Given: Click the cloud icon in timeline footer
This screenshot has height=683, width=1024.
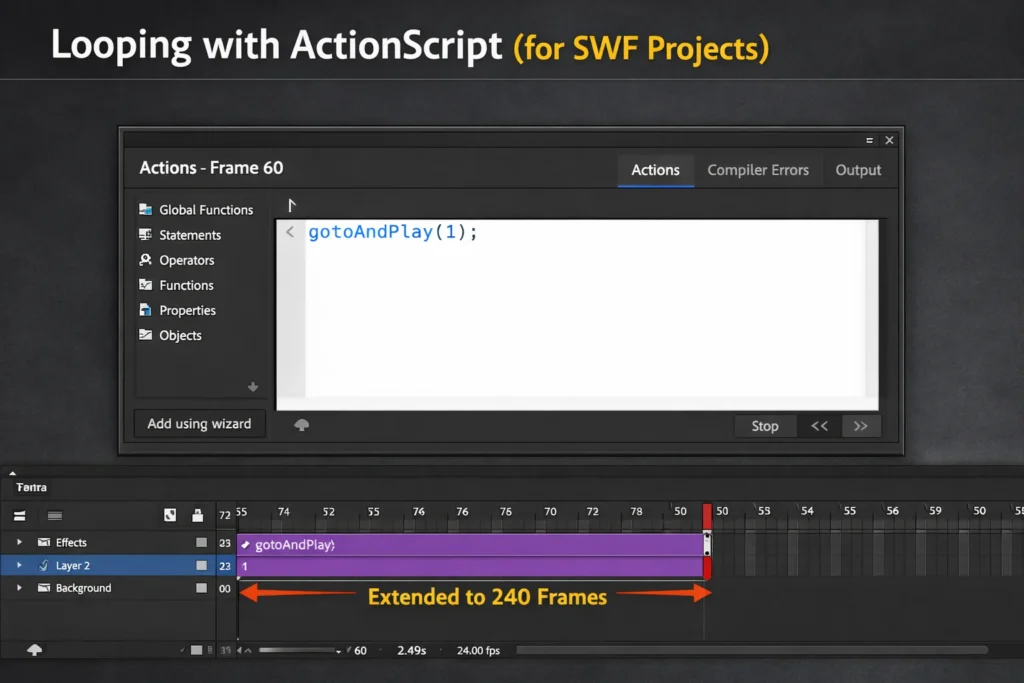Looking at the screenshot, I should click(x=35, y=650).
